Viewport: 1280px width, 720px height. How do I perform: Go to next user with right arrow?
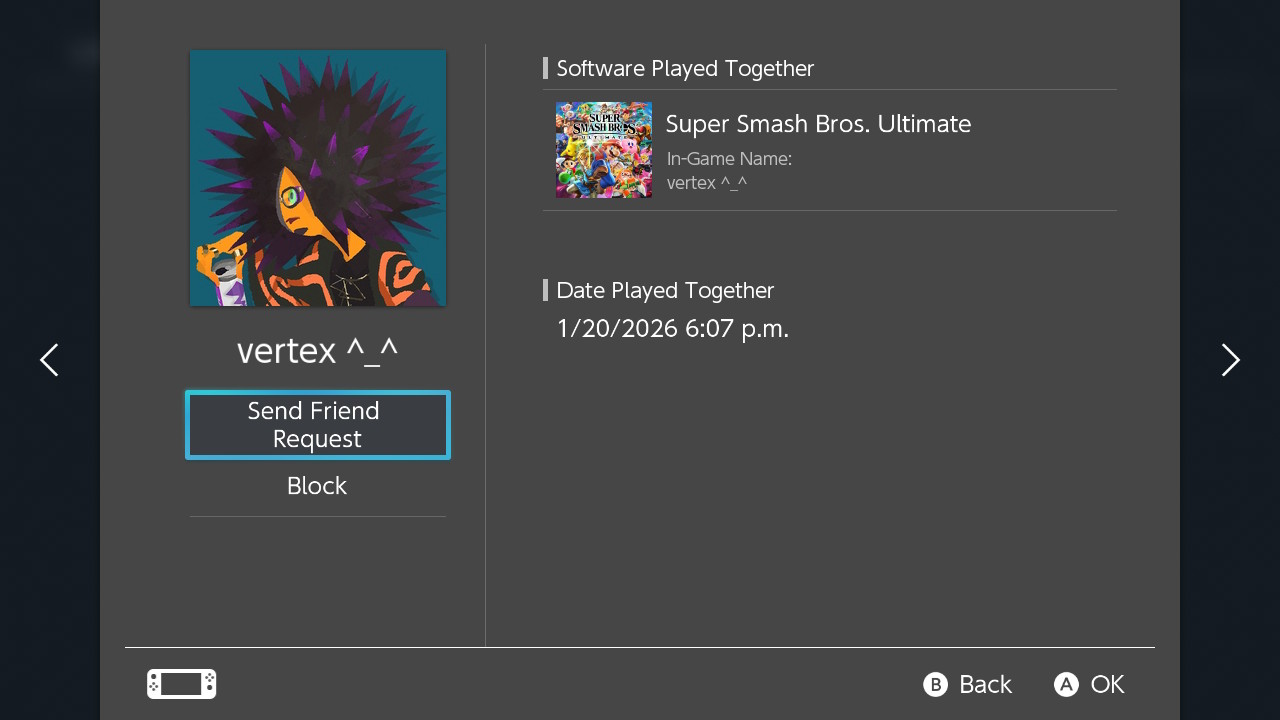click(1230, 360)
